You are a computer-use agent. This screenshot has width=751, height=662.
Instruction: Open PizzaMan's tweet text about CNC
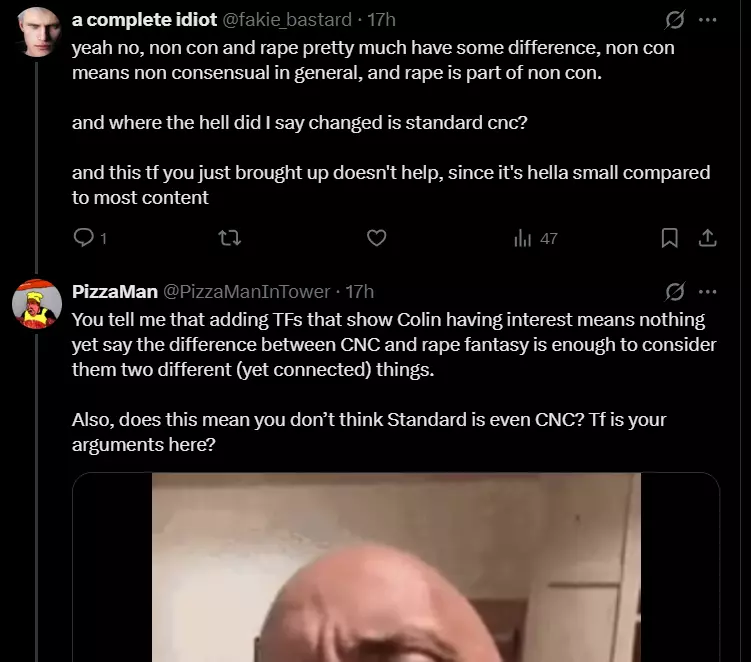click(x=394, y=382)
